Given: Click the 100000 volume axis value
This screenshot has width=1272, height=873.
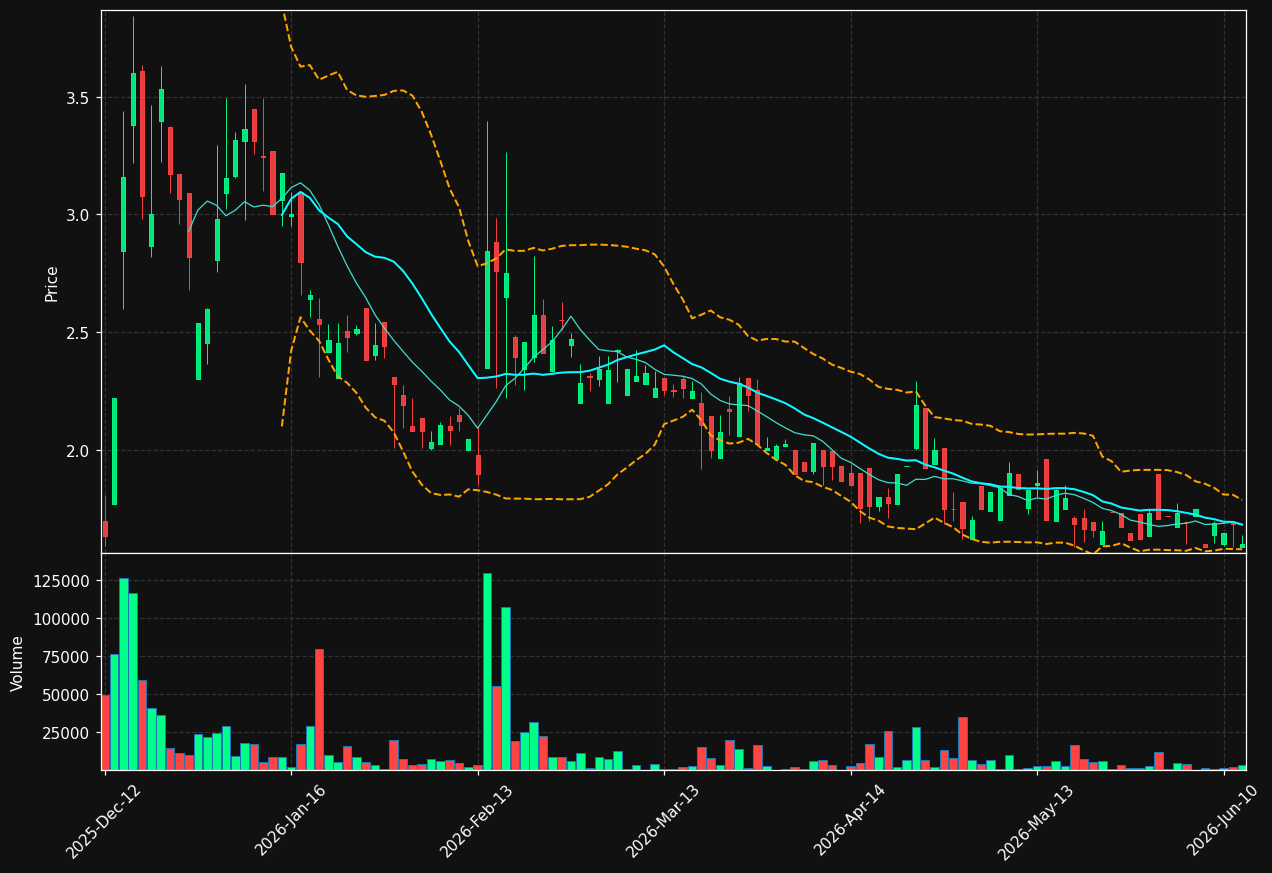Looking at the screenshot, I should (62, 619).
